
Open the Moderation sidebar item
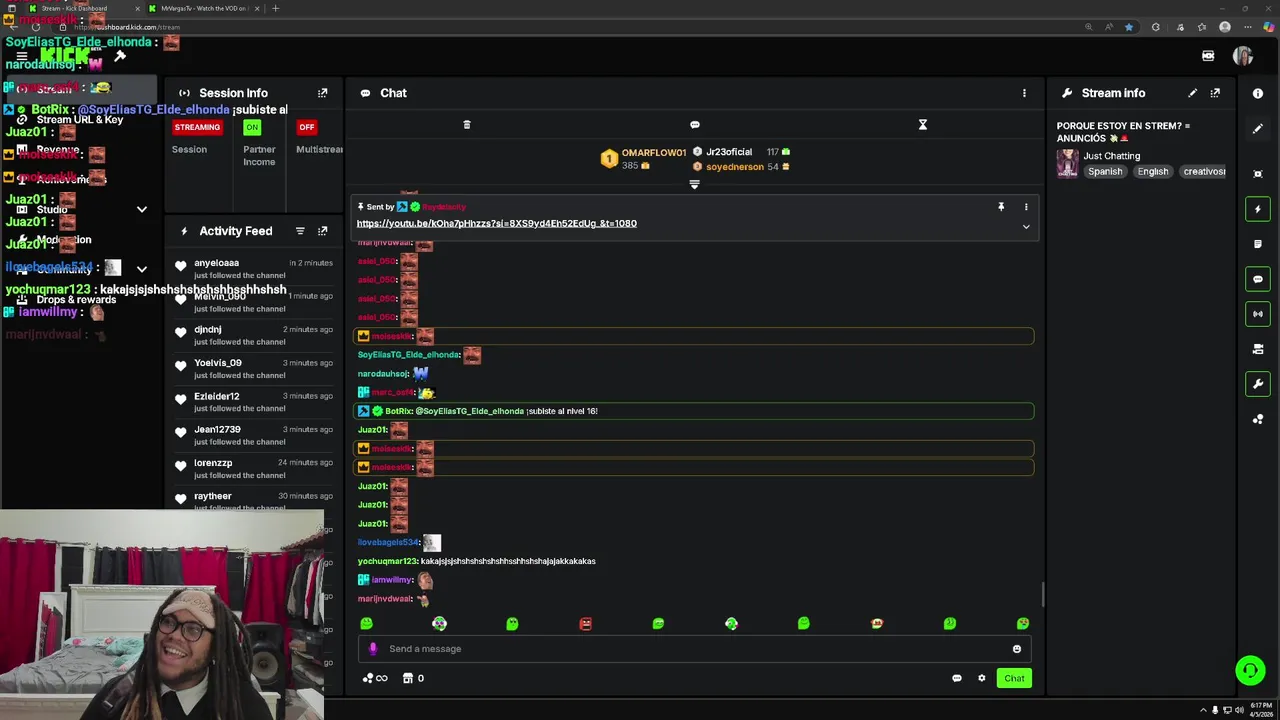[x=64, y=240]
